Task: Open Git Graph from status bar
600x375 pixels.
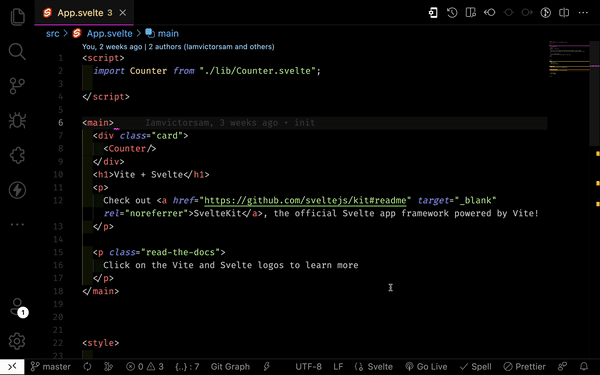Action: [x=230, y=367]
